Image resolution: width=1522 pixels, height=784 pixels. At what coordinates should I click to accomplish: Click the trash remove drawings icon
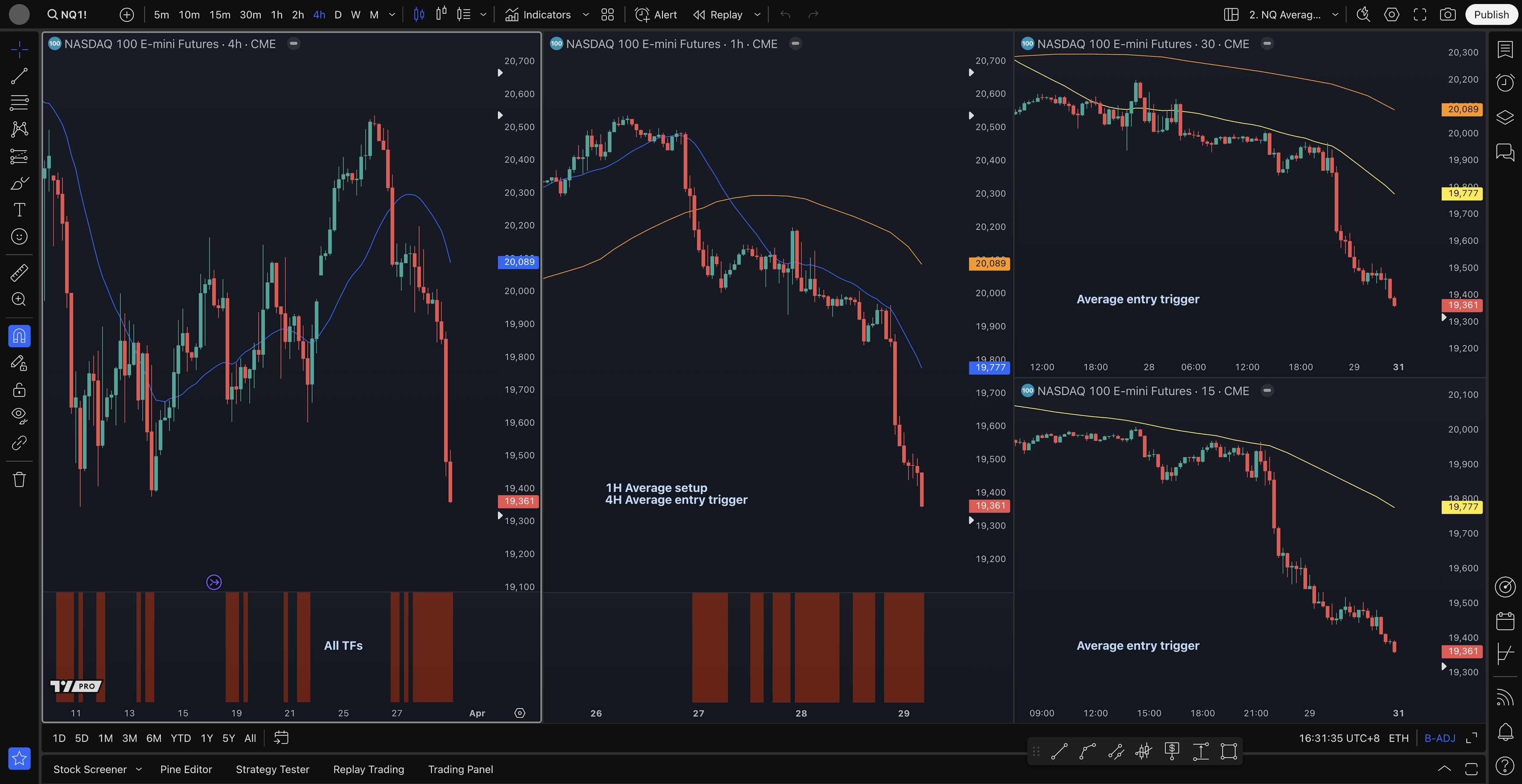pyautogui.click(x=19, y=479)
